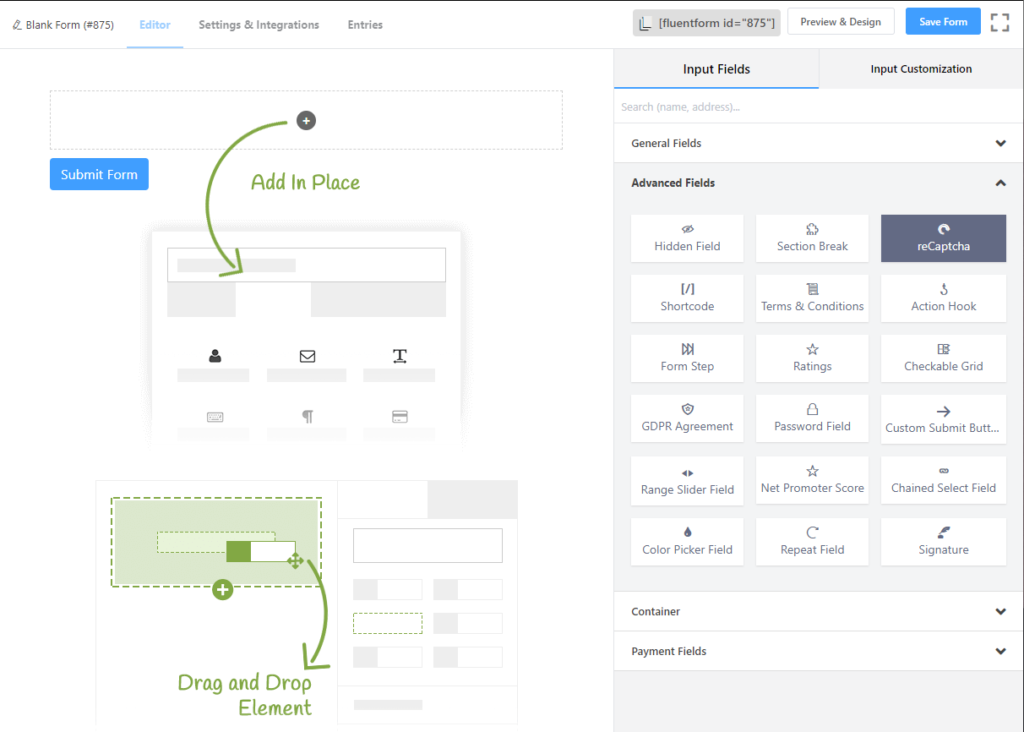Add the Range Slider Field

687,481
